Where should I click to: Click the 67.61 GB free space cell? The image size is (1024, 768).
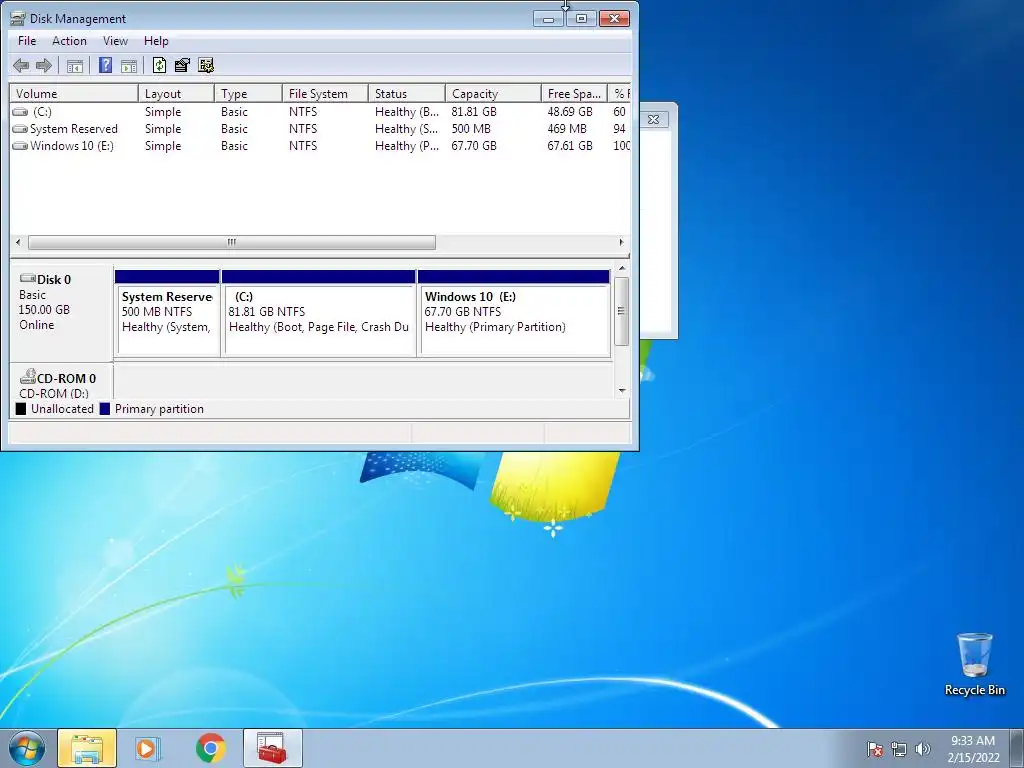(x=569, y=146)
